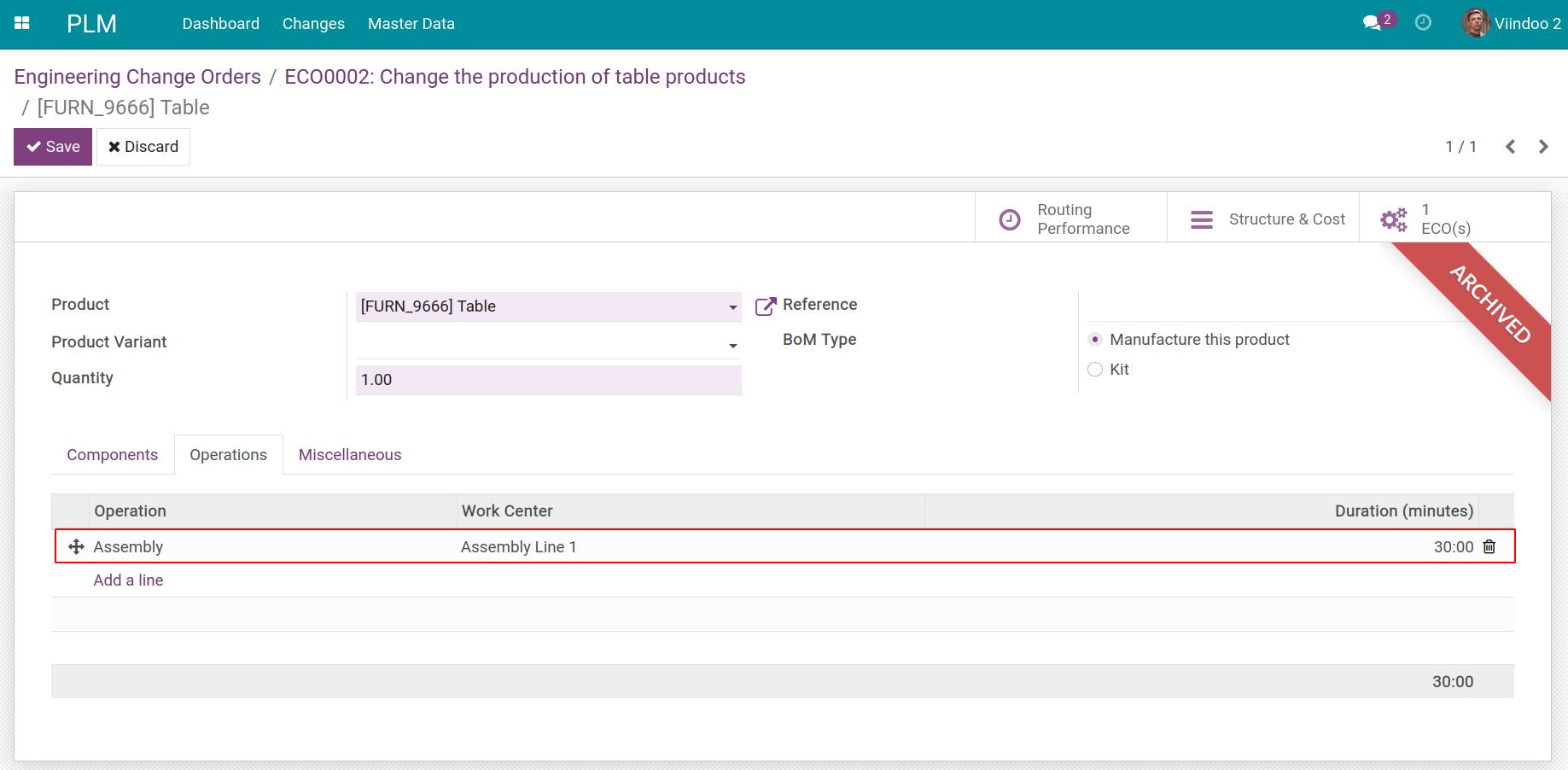Switch to the Miscellaneous tab

point(349,454)
